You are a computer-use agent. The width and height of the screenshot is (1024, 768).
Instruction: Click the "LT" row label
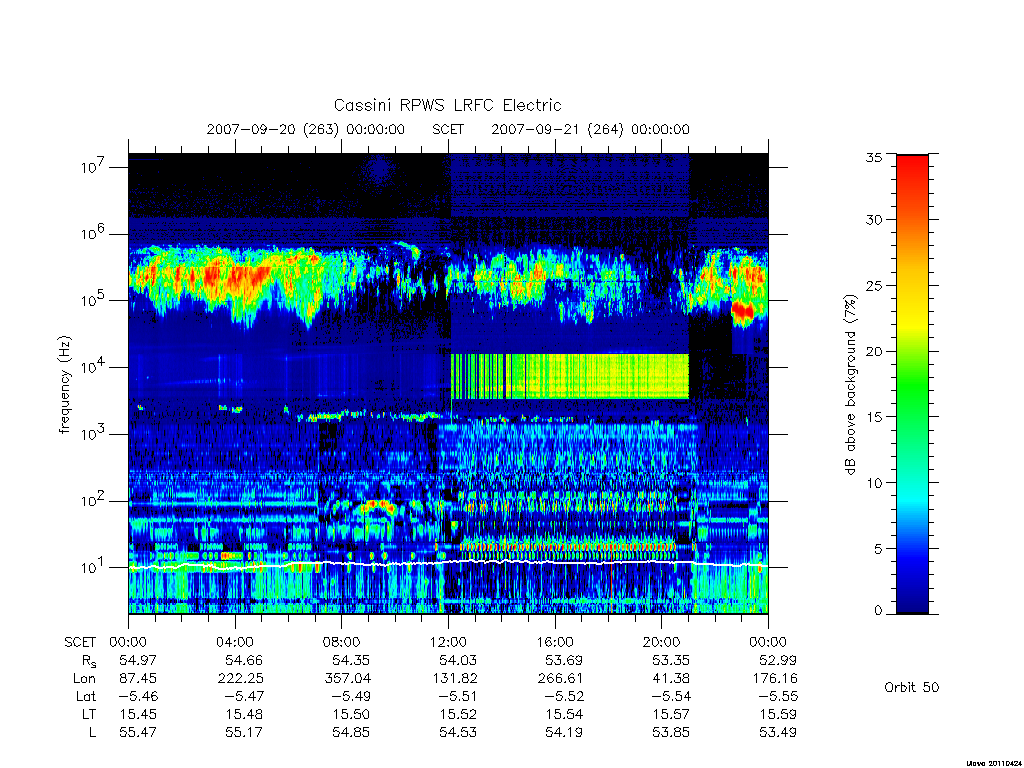[89, 714]
